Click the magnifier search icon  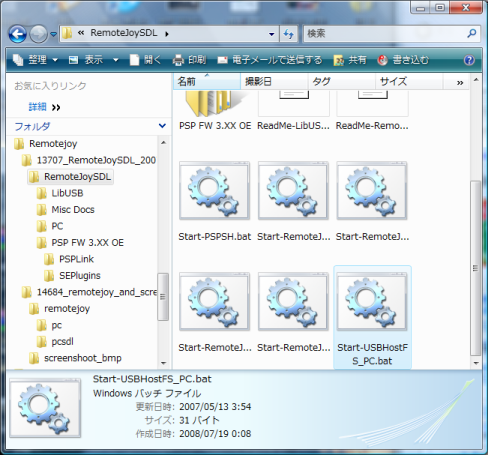tap(472, 33)
